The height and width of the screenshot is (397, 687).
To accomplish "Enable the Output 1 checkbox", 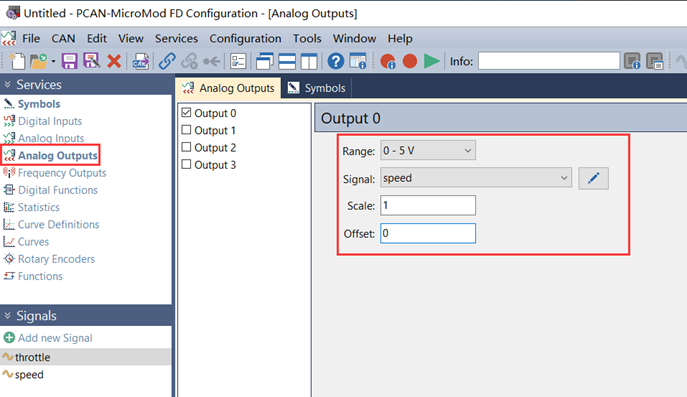I will [x=186, y=130].
